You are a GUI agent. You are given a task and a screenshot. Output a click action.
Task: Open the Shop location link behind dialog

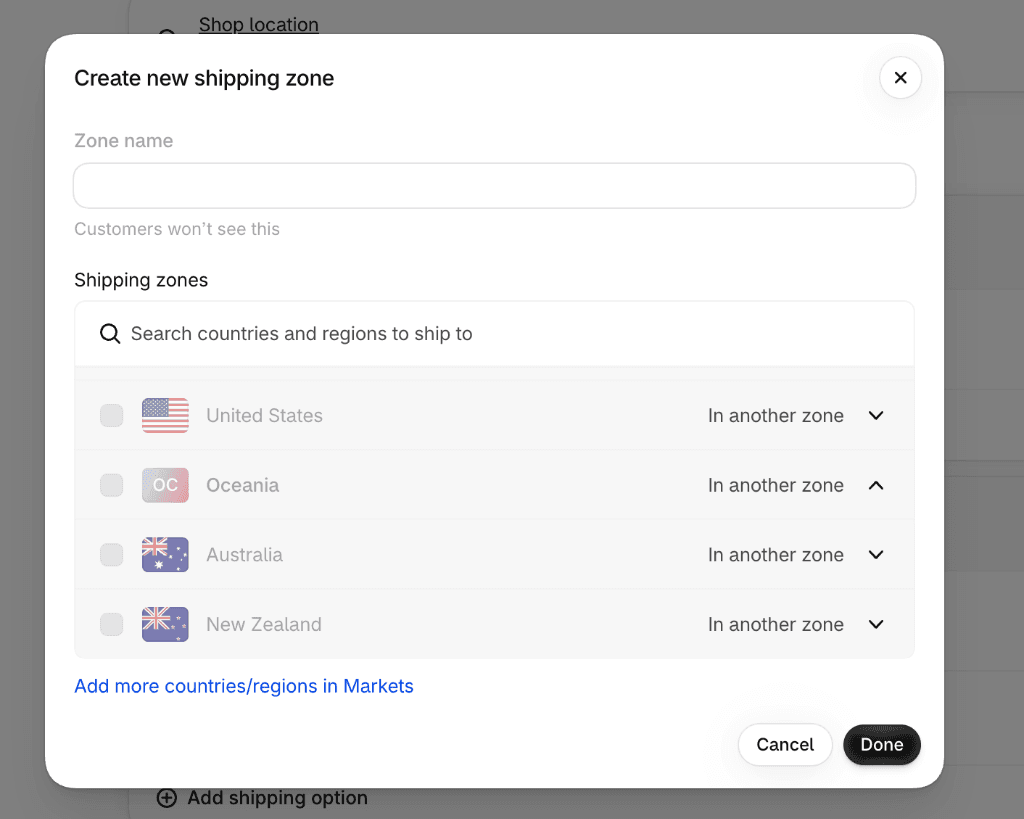click(259, 24)
